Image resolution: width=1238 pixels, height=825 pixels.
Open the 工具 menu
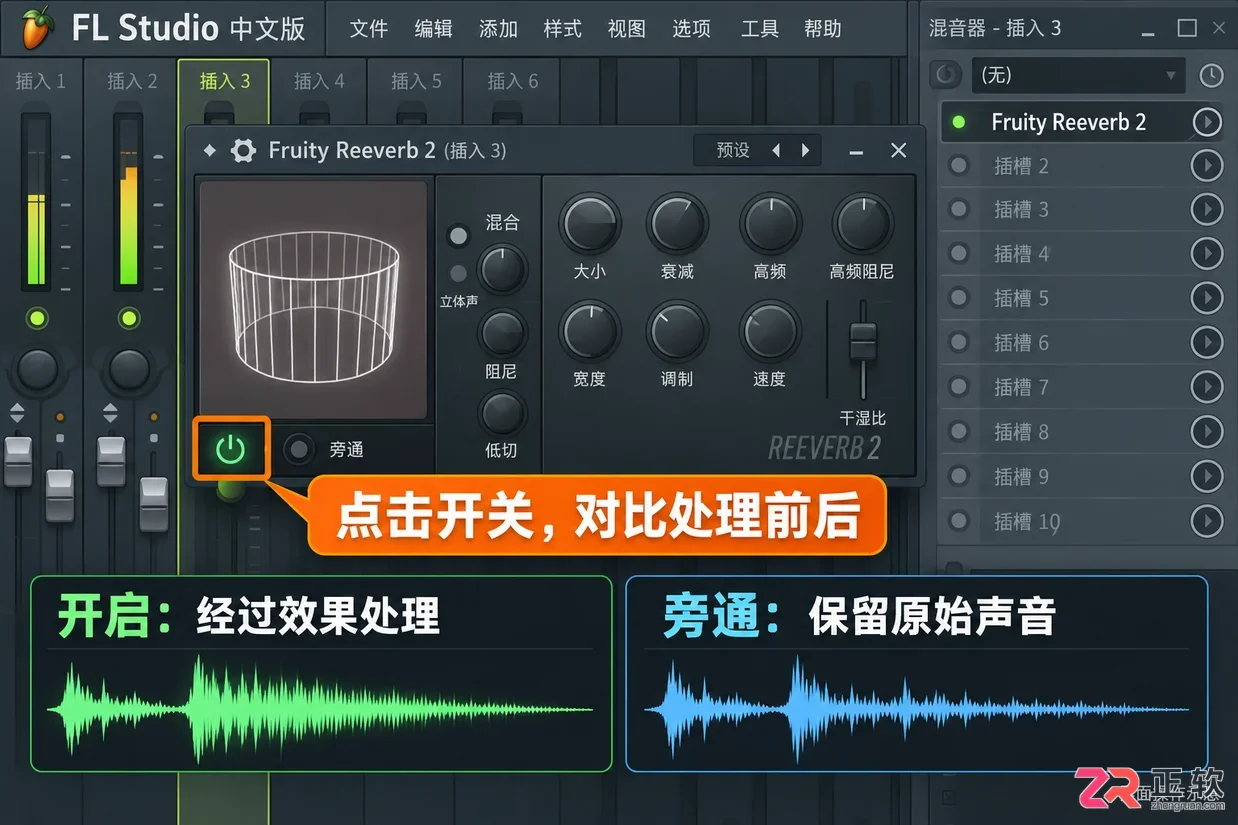pyautogui.click(x=759, y=29)
